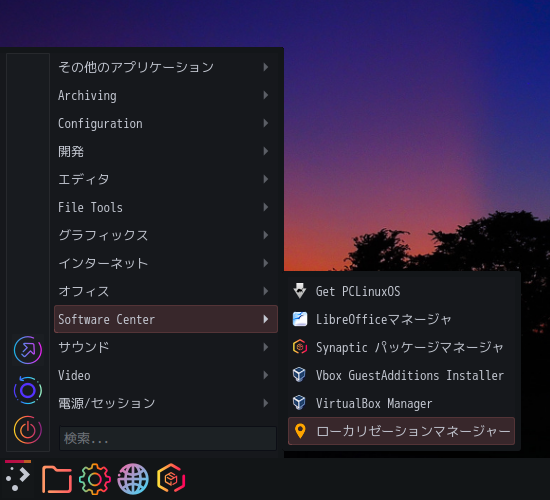The width and height of the screenshot is (550, 500).
Task: Select the グラフィックス menu entry
Action: (x=166, y=235)
